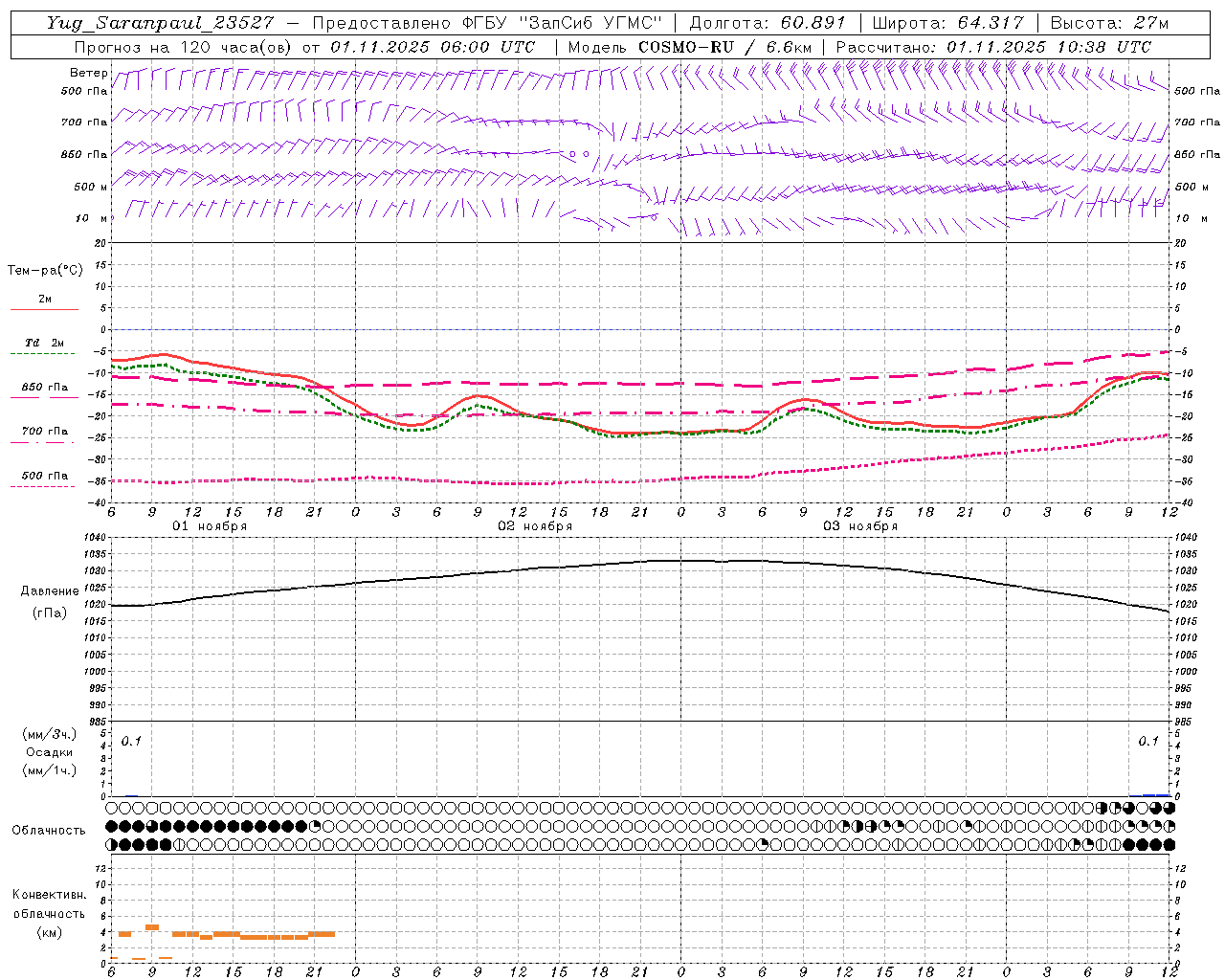Click the Модель COSMO-RU / 6.6км label

[x=690, y=47]
